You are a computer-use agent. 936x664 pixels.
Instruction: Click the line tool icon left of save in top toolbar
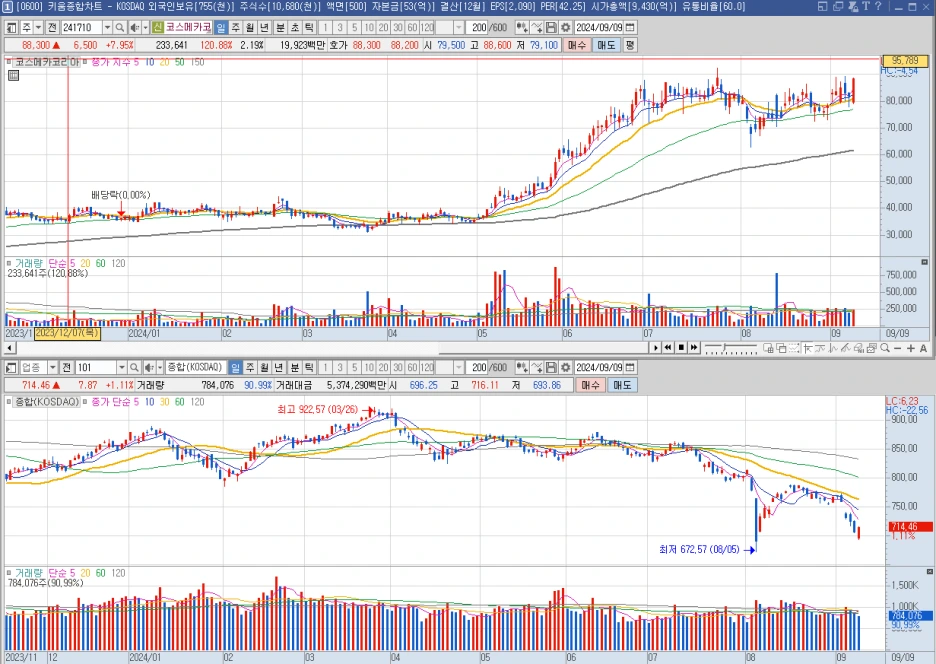point(537,27)
